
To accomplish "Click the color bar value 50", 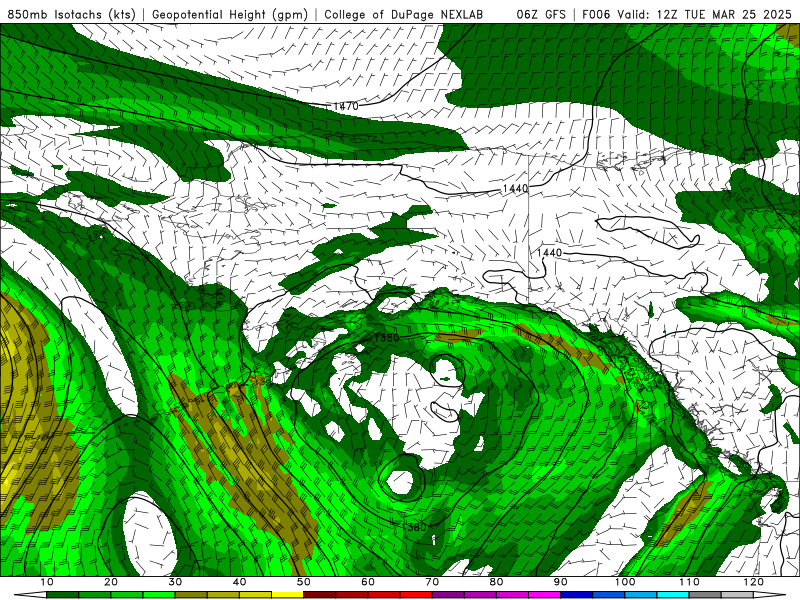I will click(304, 582).
